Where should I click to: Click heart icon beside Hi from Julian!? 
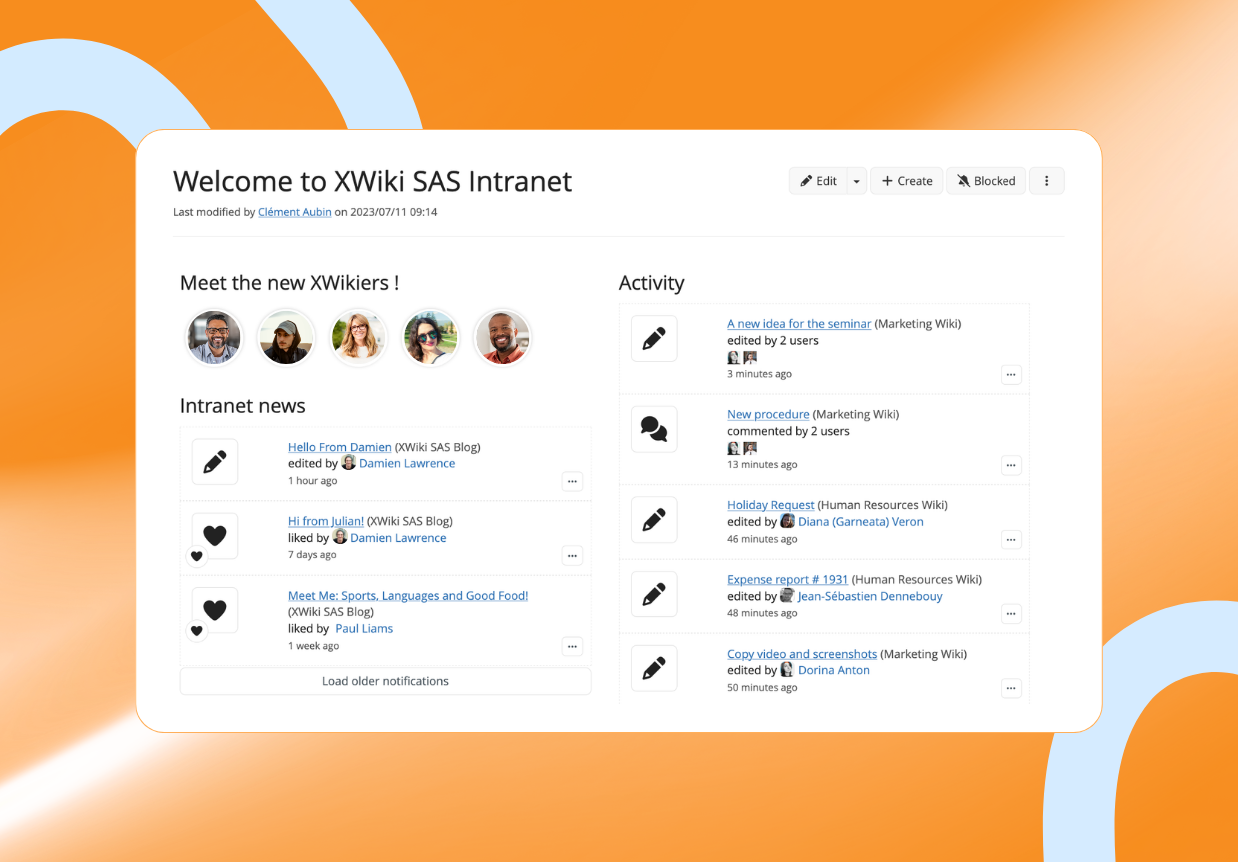point(215,536)
